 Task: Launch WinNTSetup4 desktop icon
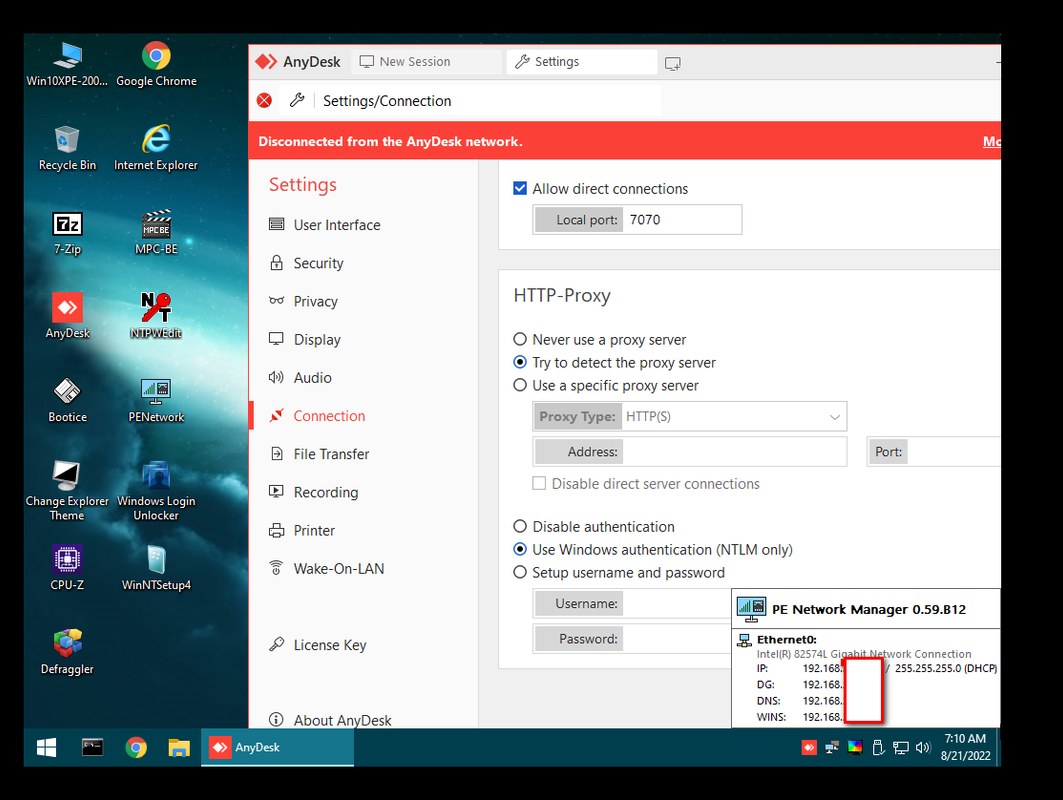click(x=156, y=568)
